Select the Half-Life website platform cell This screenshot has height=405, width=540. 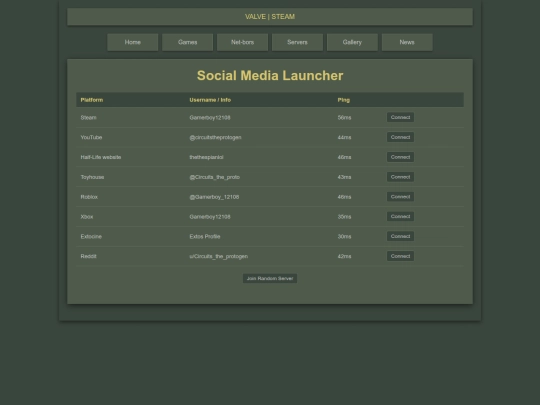101,157
